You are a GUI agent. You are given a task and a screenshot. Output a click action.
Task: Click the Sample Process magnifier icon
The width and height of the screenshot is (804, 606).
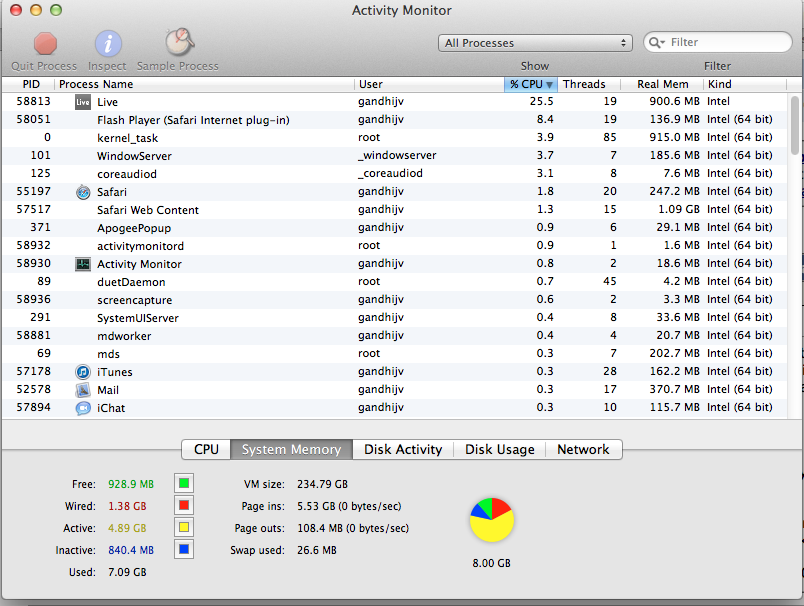pyautogui.click(x=179, y=42)
